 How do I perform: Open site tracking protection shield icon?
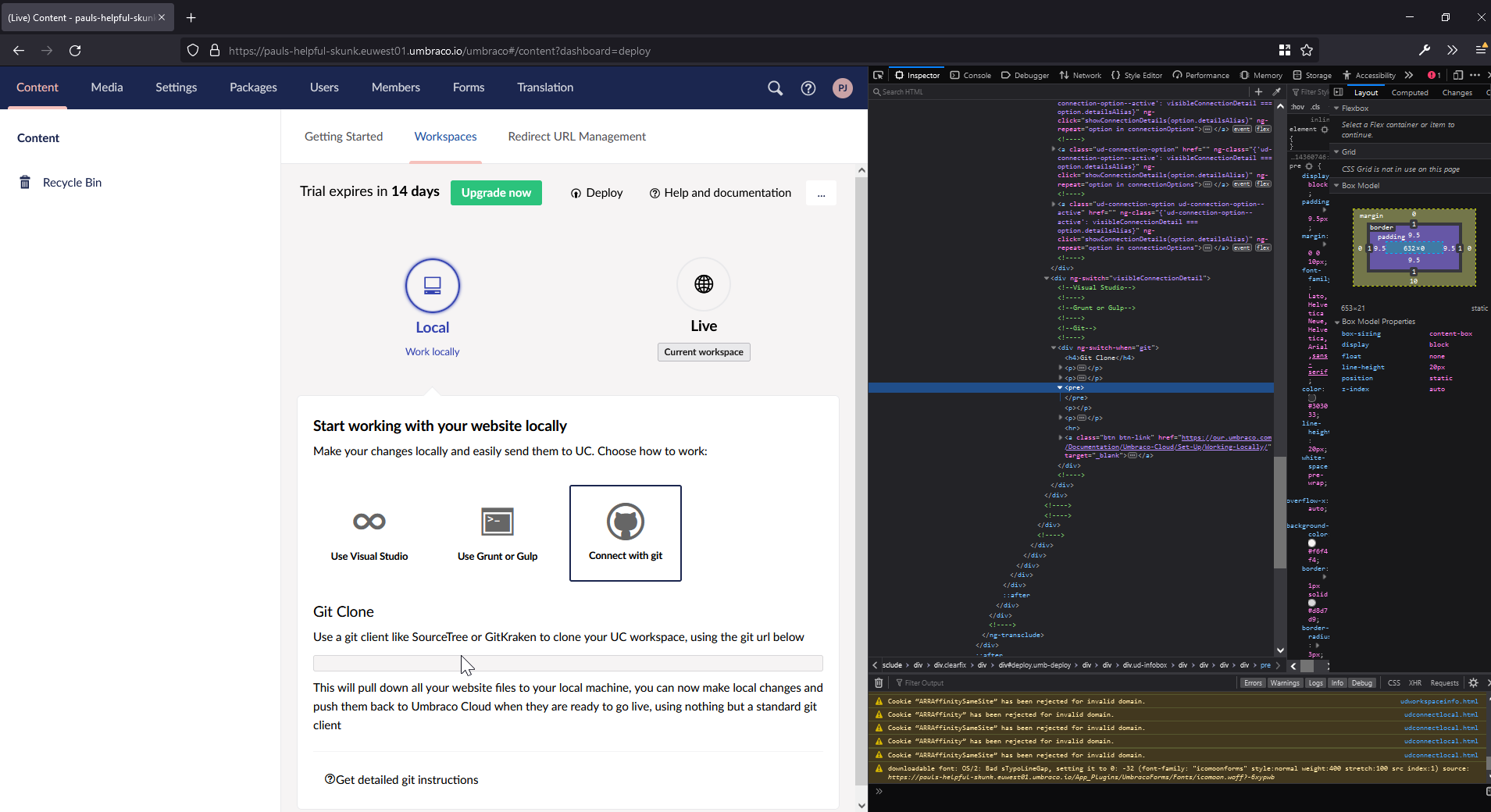pos(193,51)
